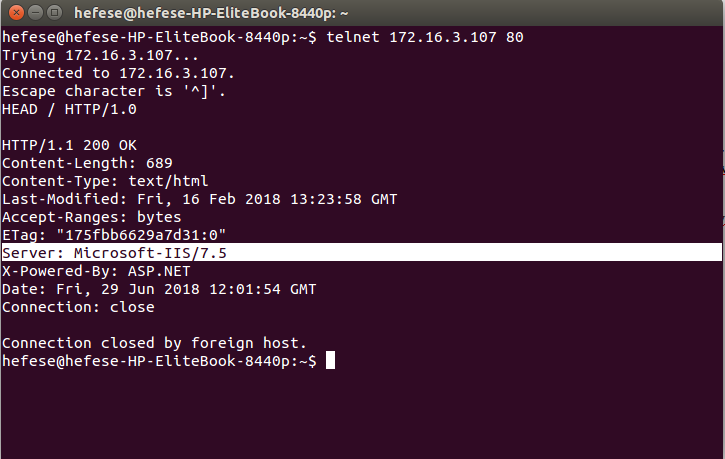Maximize the terminal window
Image resolution: width=725 pixels, height=459 pixels.
(55, 12)
